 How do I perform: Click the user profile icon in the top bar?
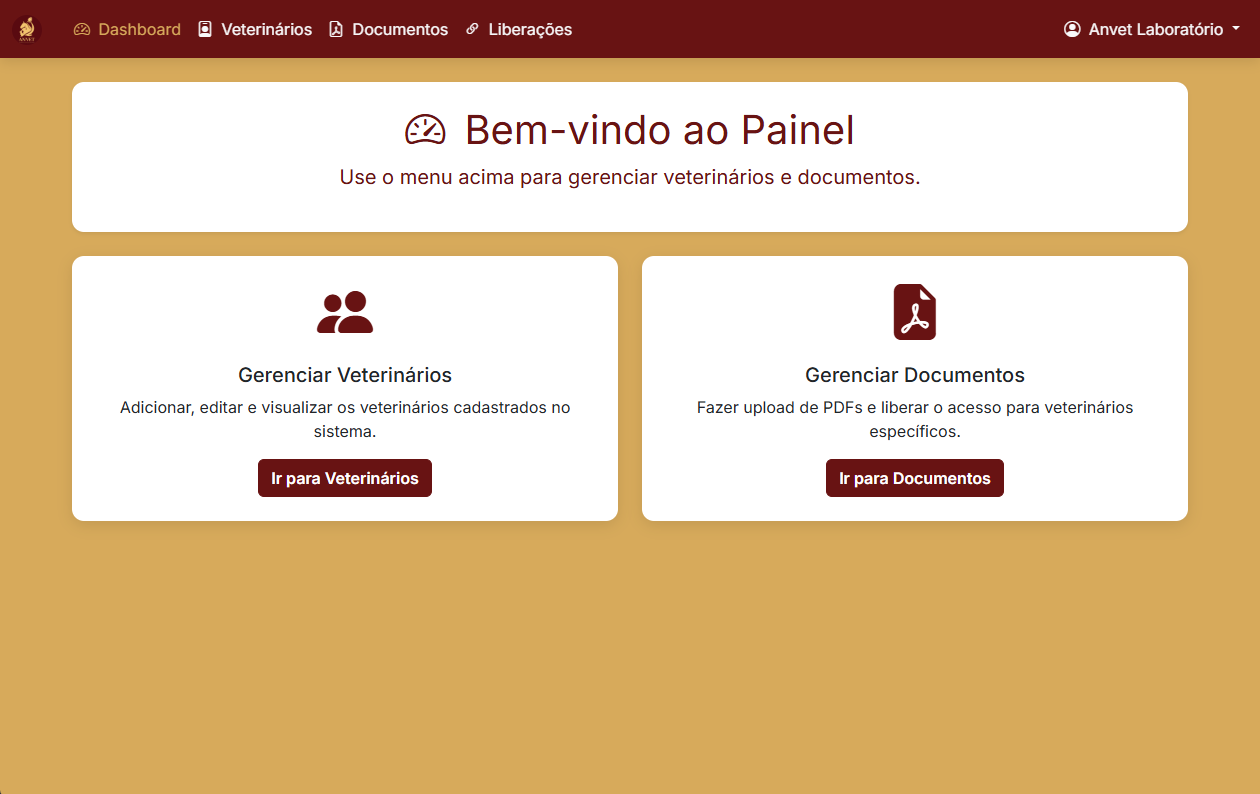pyautogui.click(x=1072, y=29)
